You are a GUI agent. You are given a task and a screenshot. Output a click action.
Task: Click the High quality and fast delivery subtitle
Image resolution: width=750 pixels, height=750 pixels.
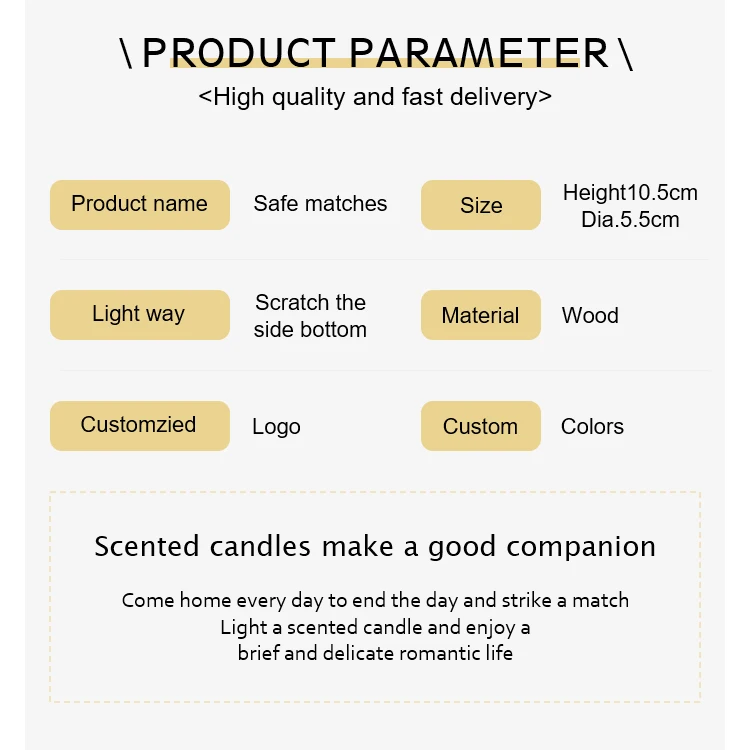[x=375, y=97]
